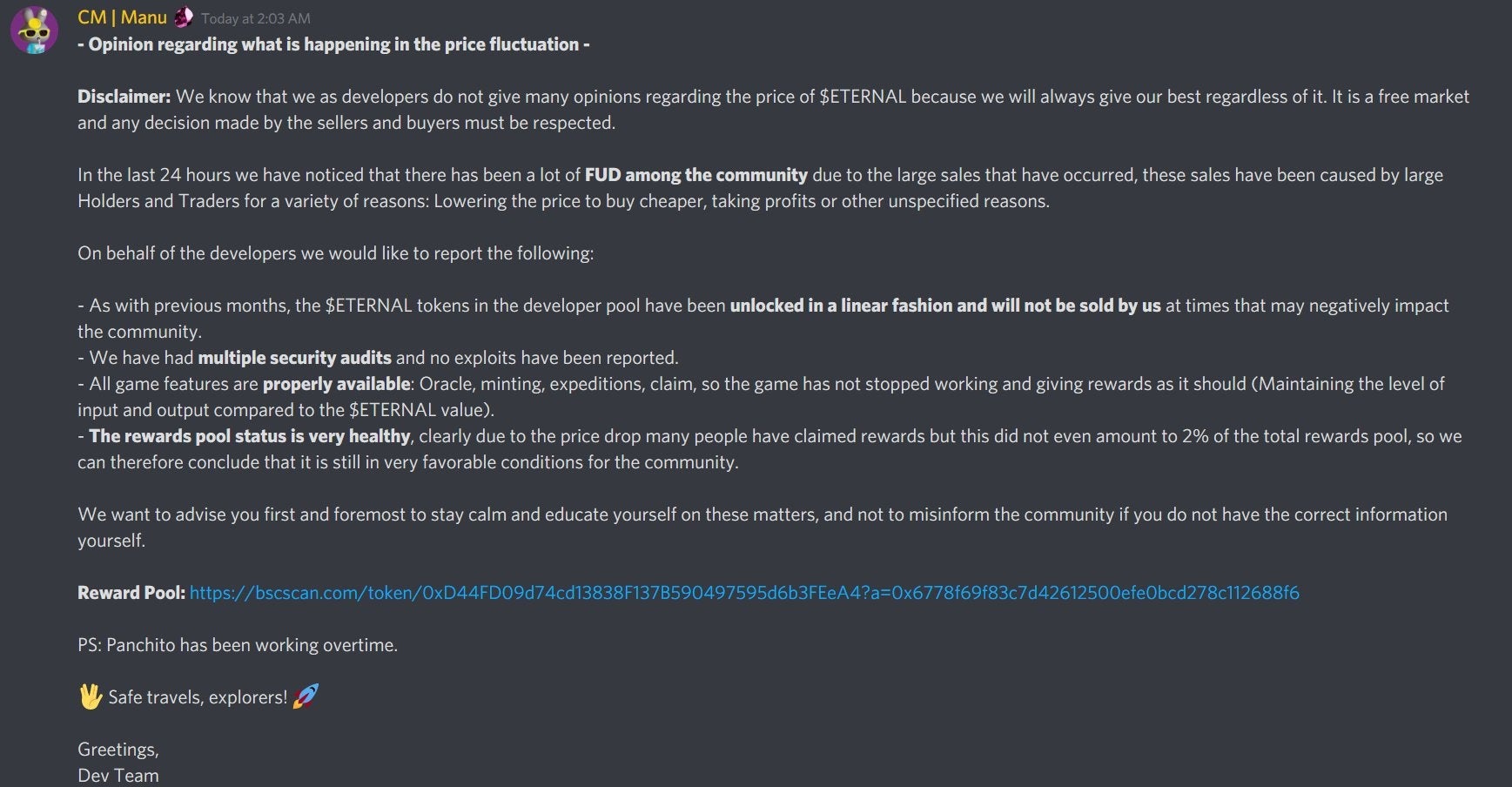
Task: Click the rocket emoji after explorers
Action: (306, 696)
